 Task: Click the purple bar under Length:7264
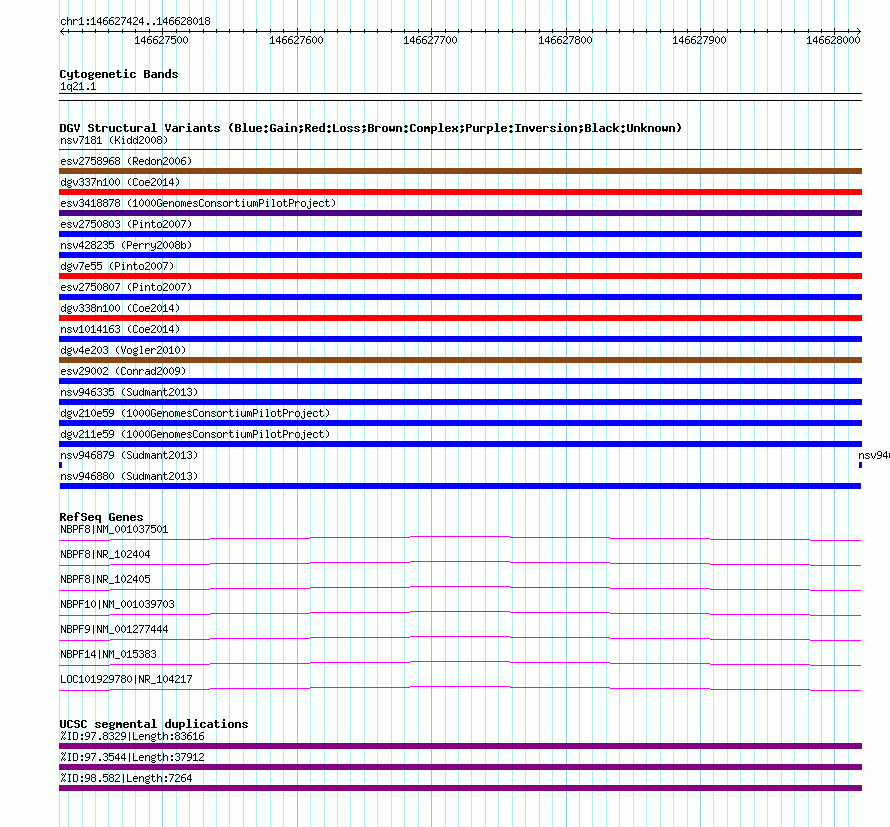click(x=460, y=788)
